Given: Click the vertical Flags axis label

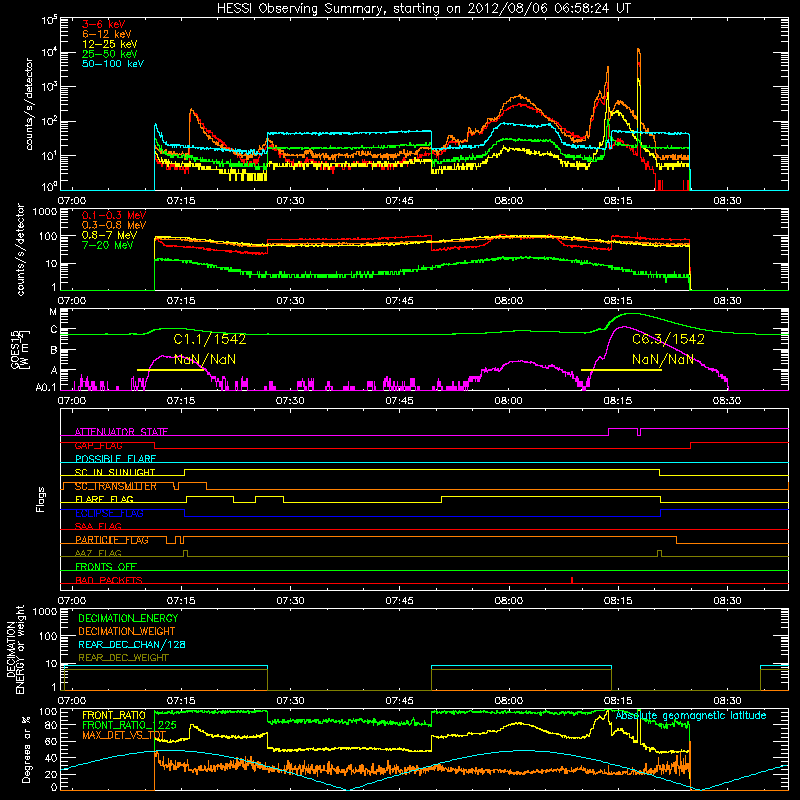Looking at the screenshot, I should (x=41, y=499).
